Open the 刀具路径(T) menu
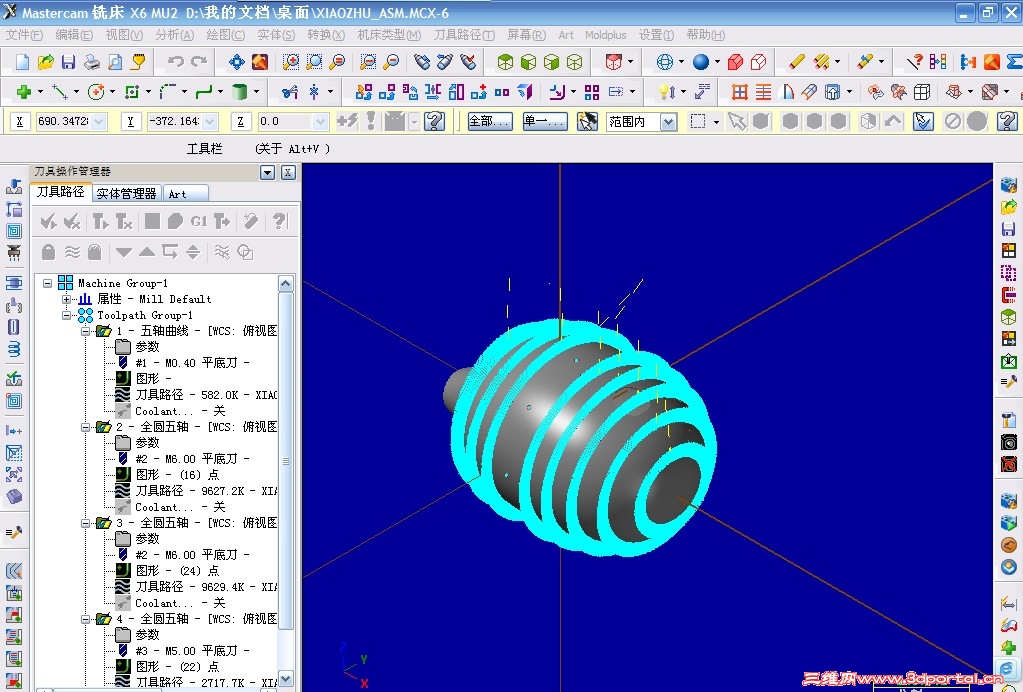Screen dimensions: 1023x692 [x=464, y=35]
